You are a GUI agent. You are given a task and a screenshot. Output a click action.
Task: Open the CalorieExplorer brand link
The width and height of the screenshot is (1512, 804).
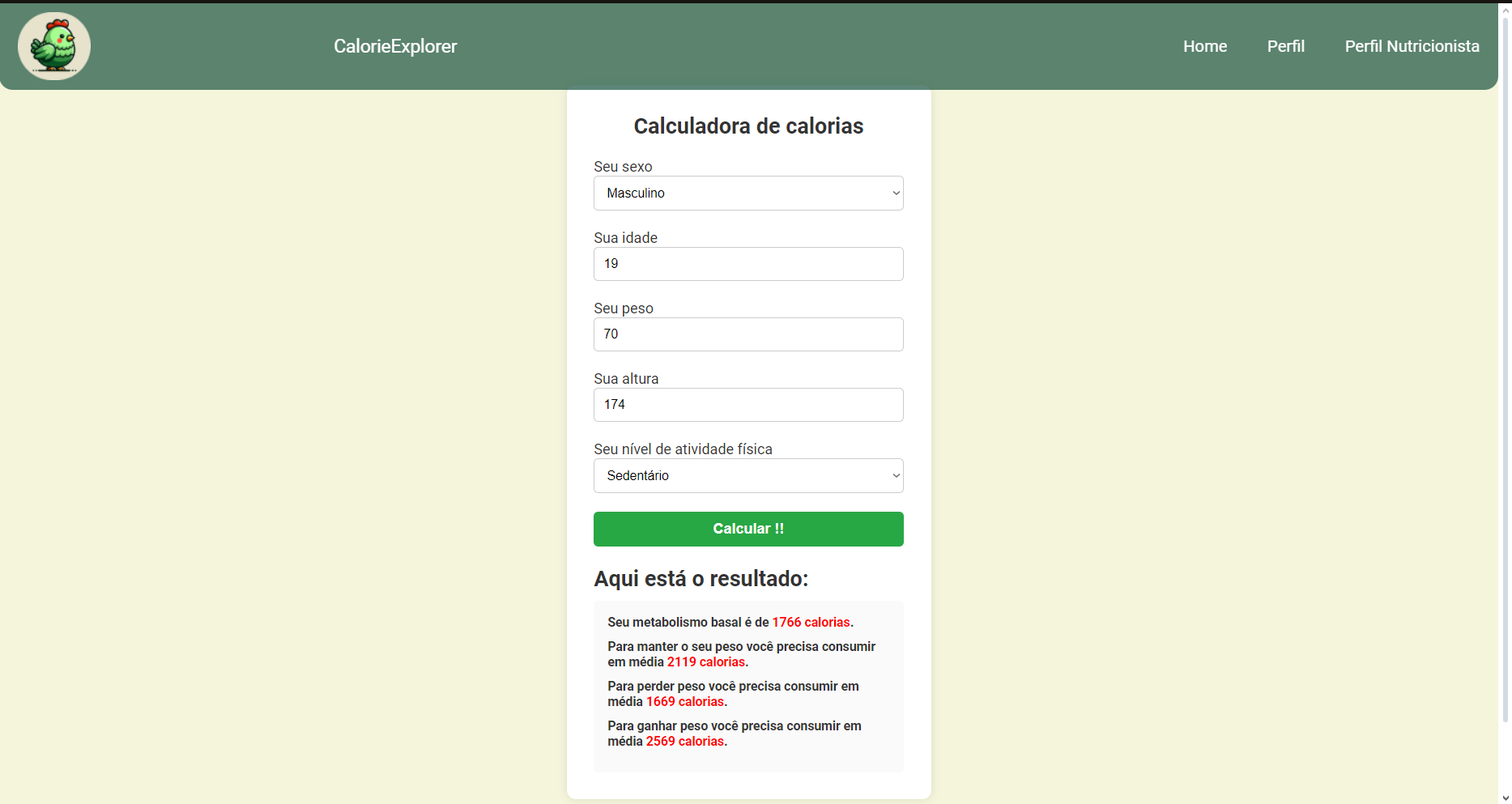[x=395, y=46]
